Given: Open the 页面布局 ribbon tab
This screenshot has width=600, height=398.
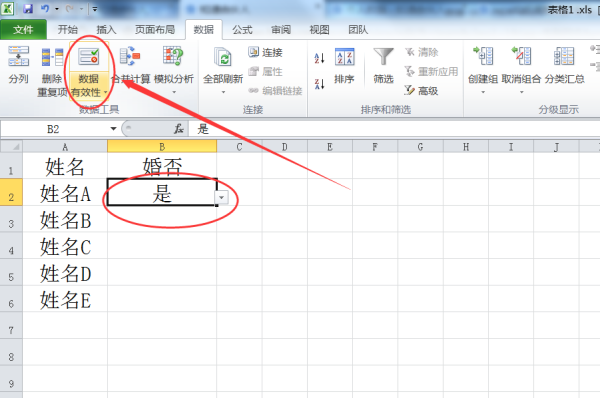Looking at the screenshot, I should tap(155, 29).
